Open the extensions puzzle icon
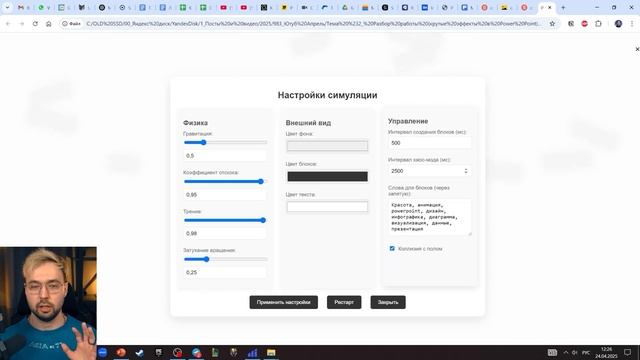 [x=598, y=24]
